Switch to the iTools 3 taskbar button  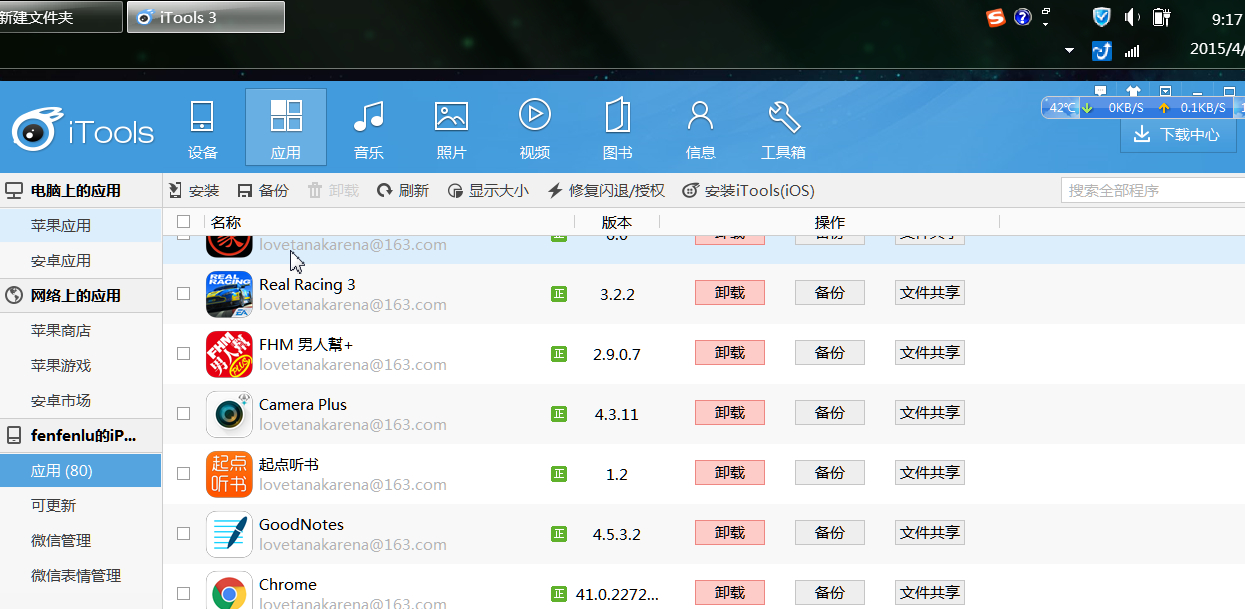click(206, 17)
